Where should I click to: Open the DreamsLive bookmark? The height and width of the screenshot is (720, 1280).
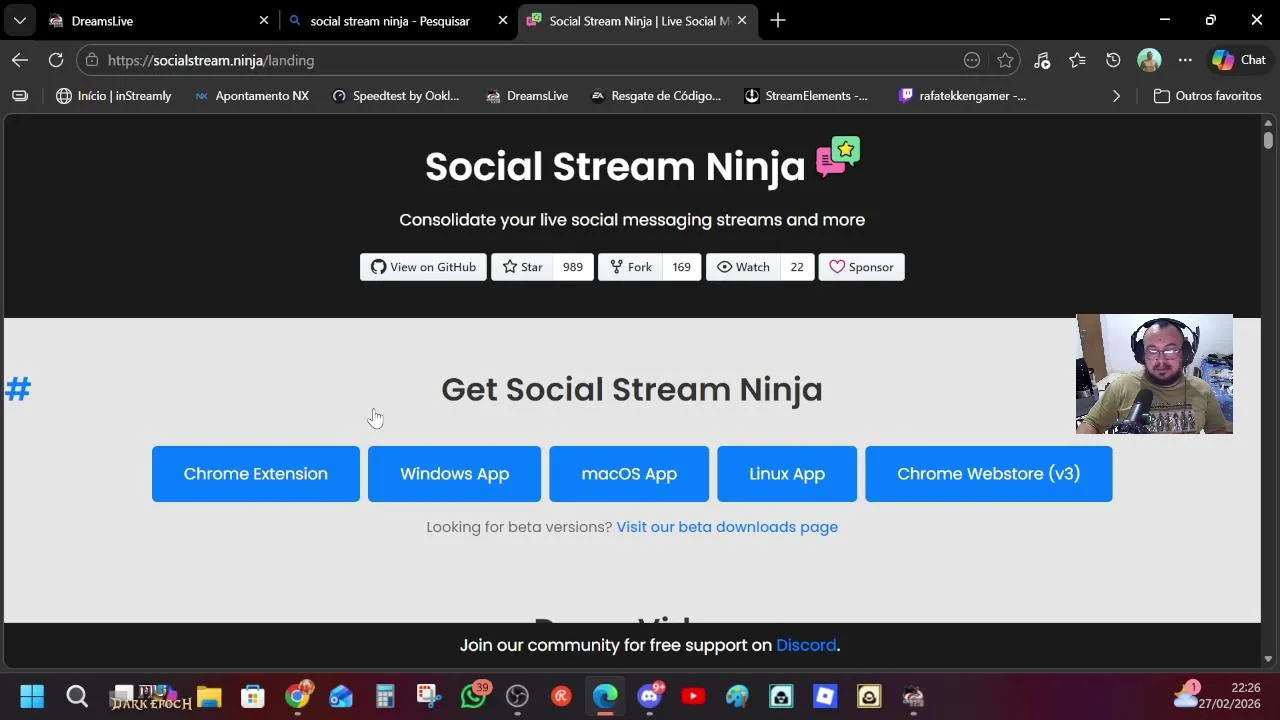click(x=527, y=96)
